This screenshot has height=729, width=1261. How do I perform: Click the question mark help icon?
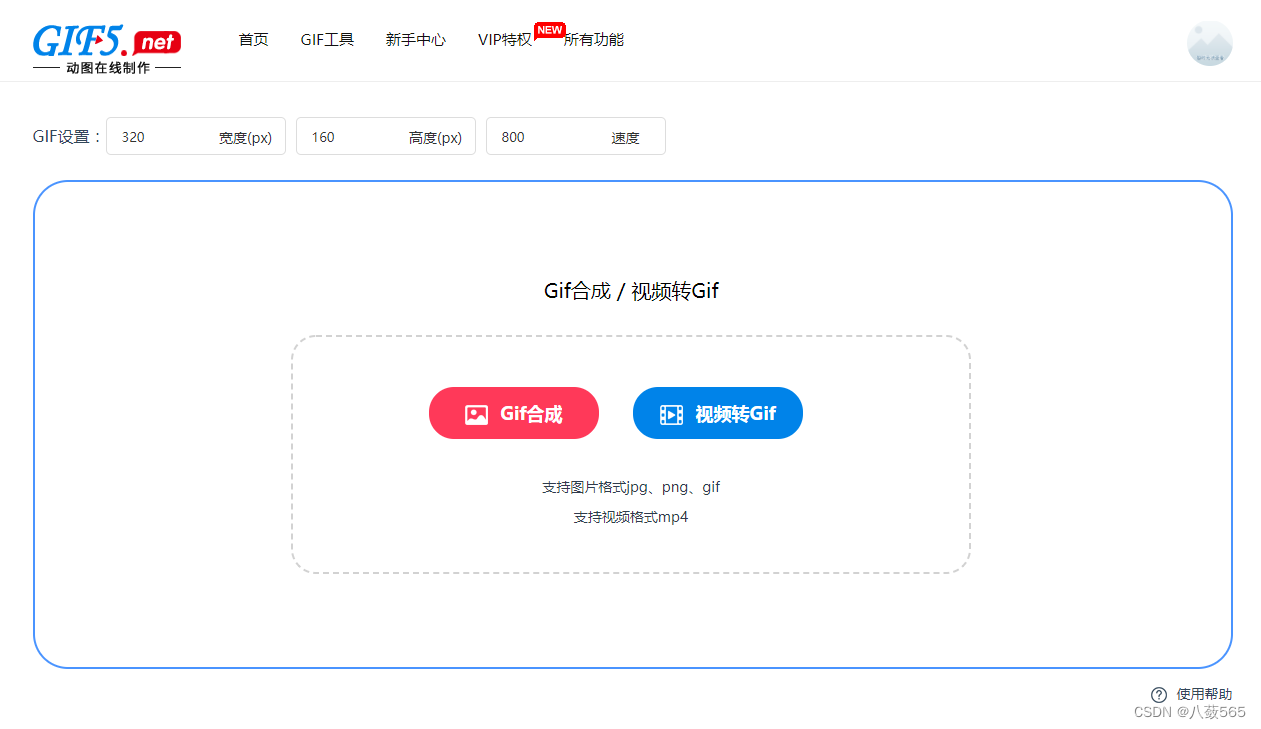point(1159,694)
